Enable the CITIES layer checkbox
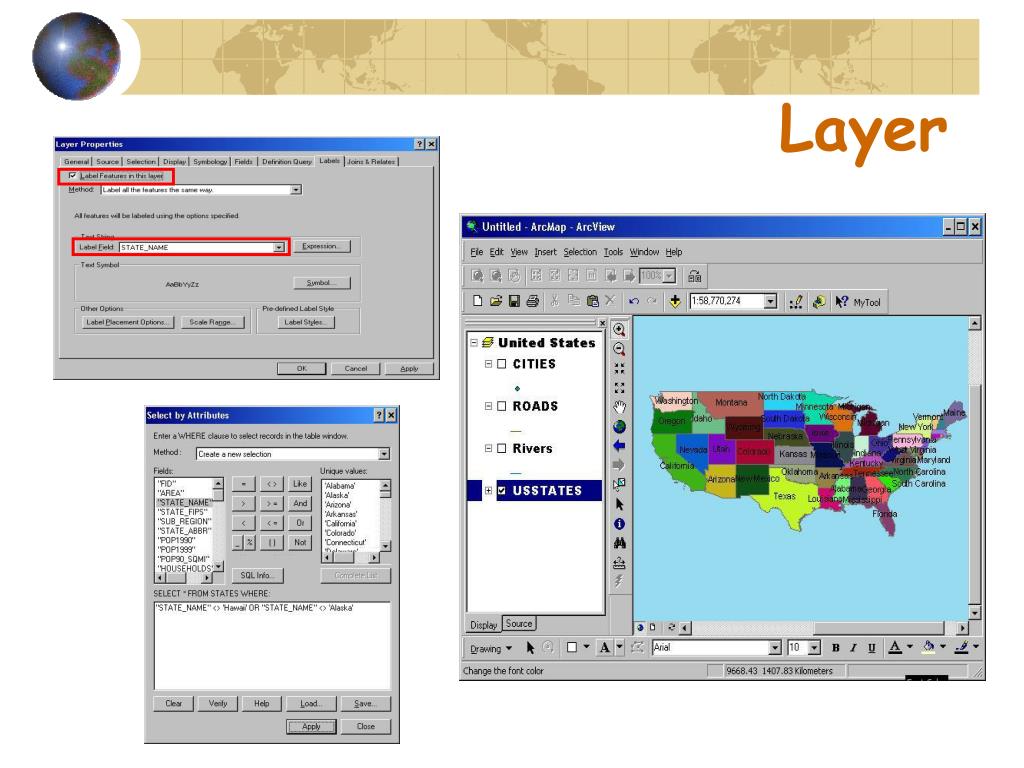 502,364
